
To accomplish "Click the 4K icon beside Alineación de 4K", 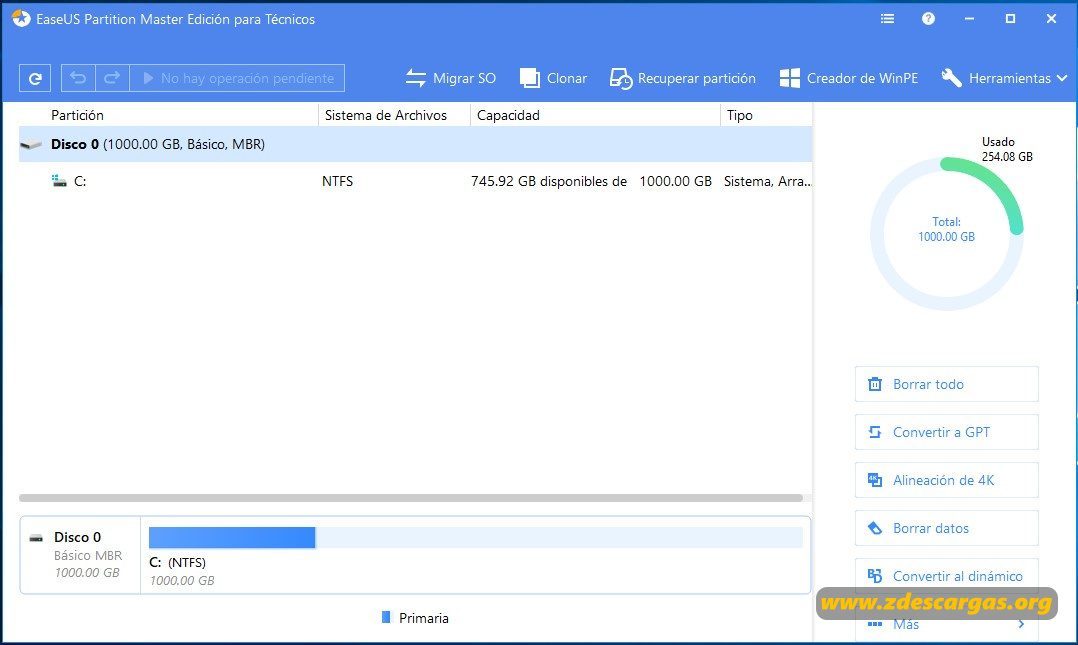I will pos(874,481).
